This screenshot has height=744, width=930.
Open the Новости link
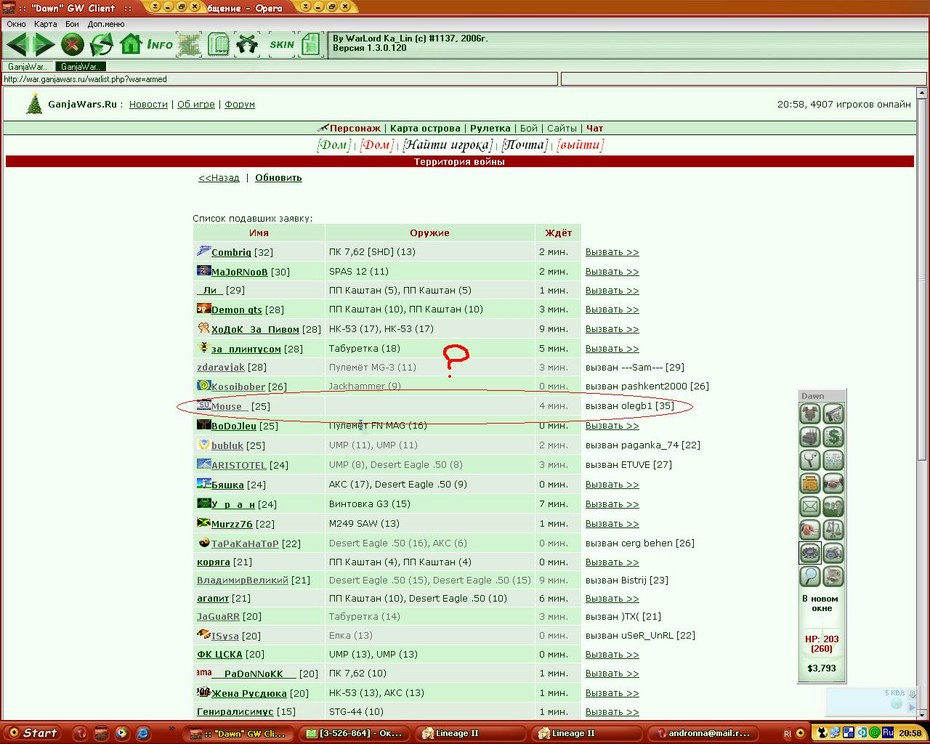[148, 104]
